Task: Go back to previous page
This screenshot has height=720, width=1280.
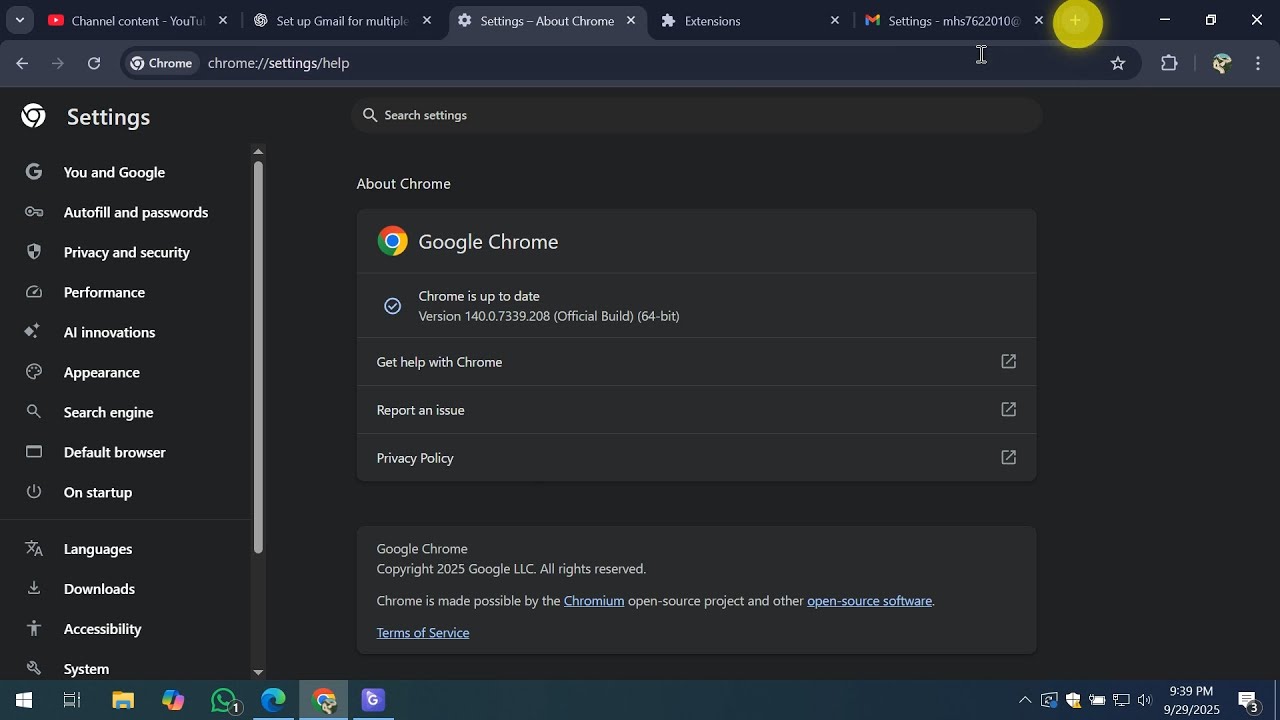Action: pyautogui.click(x=22, y=63)
